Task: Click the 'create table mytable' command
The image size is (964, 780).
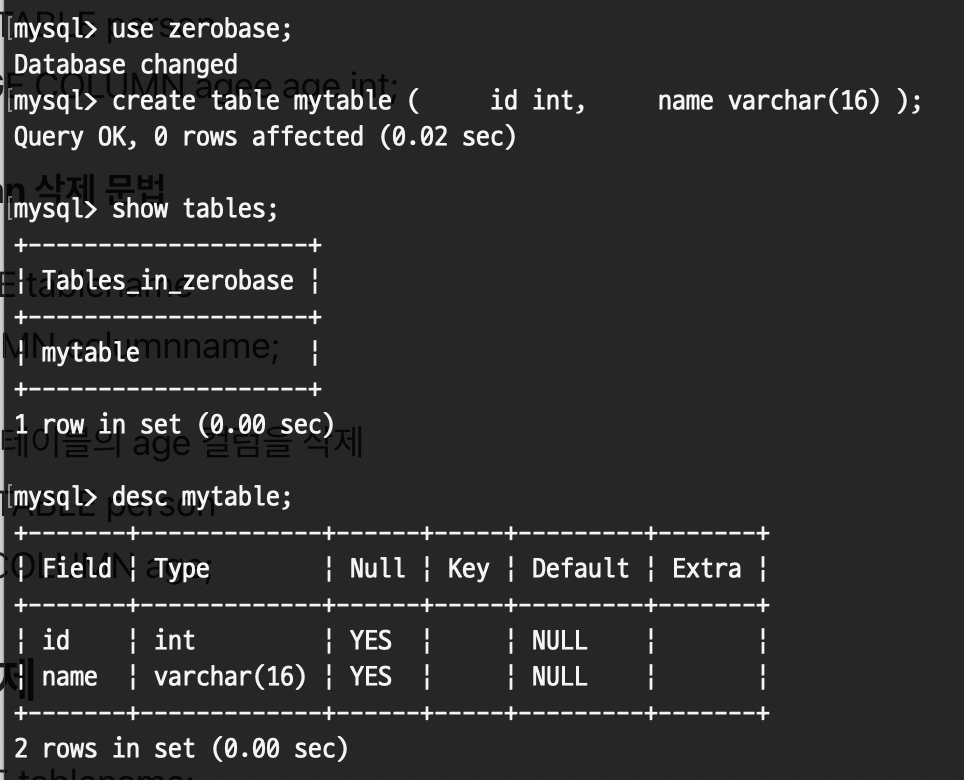Action: 265,101
